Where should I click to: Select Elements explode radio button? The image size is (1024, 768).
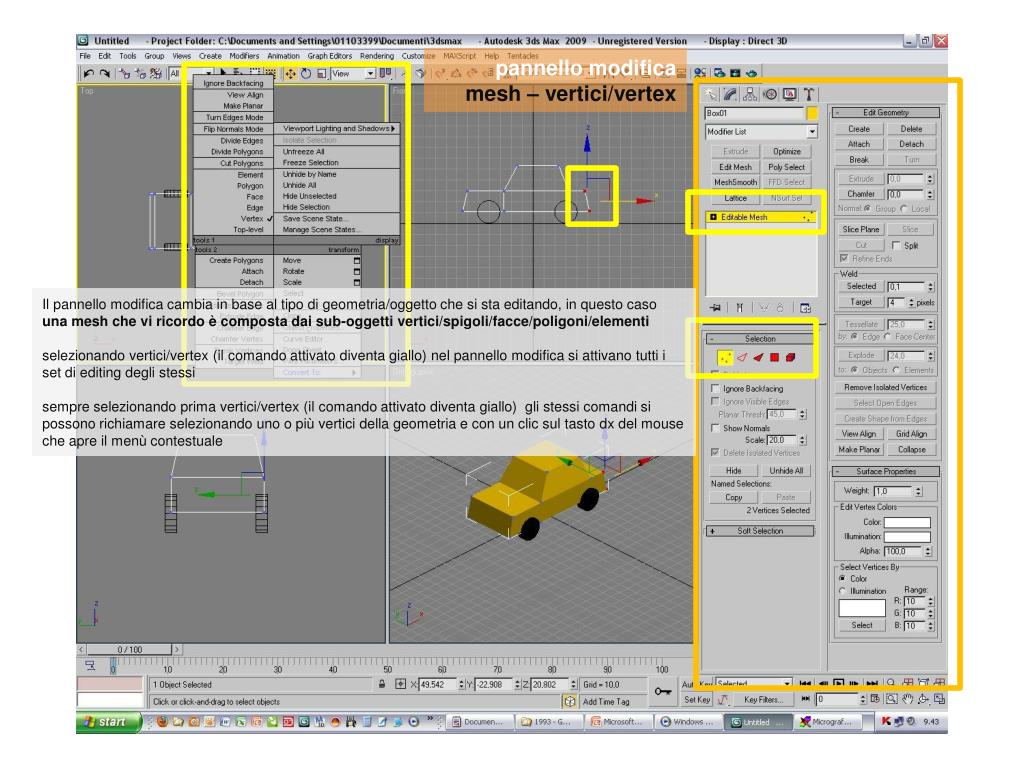[897, 370]
